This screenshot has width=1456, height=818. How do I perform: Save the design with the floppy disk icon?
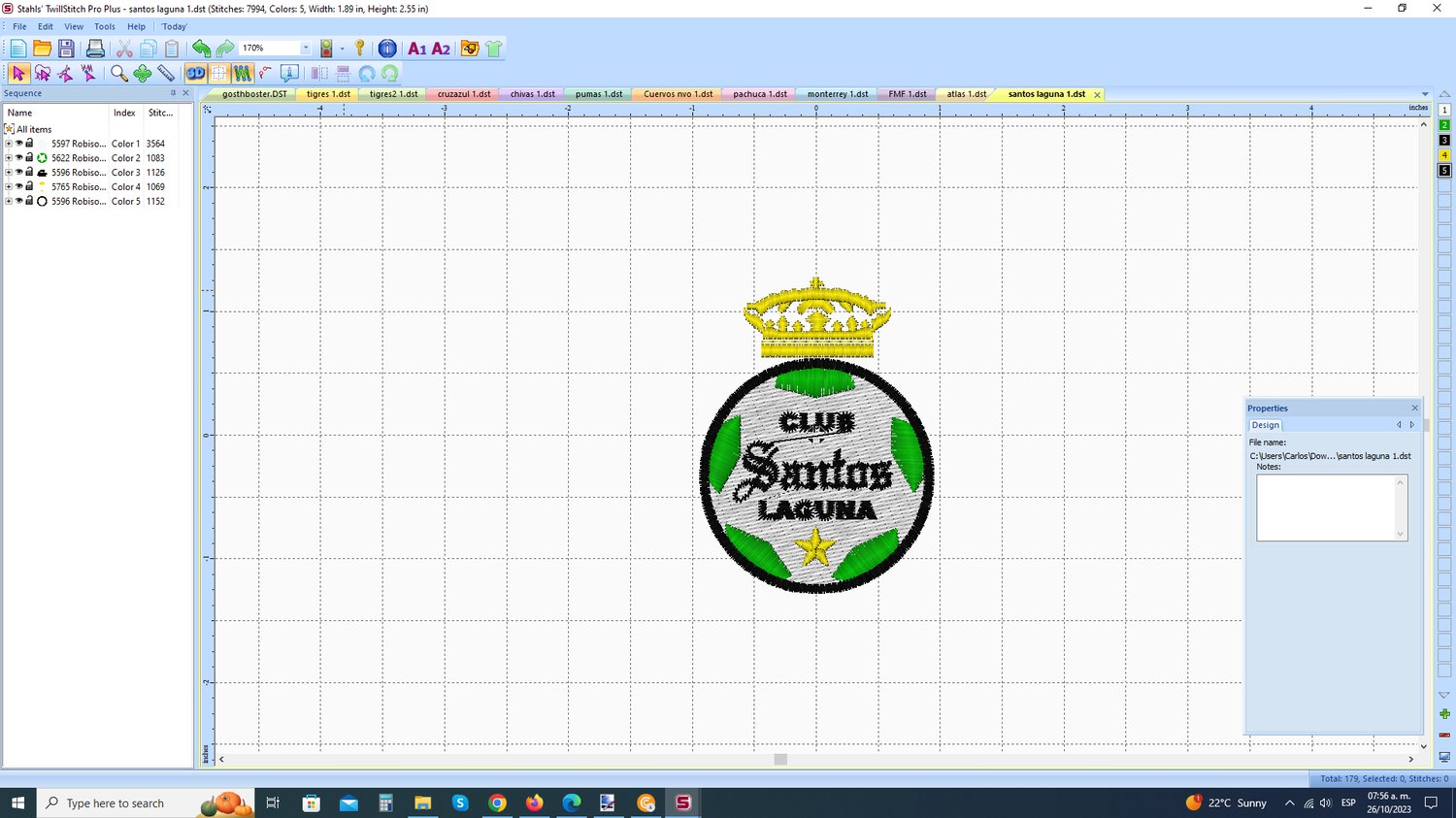pos(66,49)
